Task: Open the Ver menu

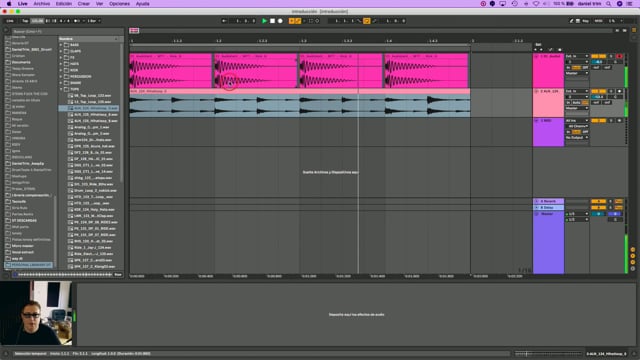Action: point(99,4)
